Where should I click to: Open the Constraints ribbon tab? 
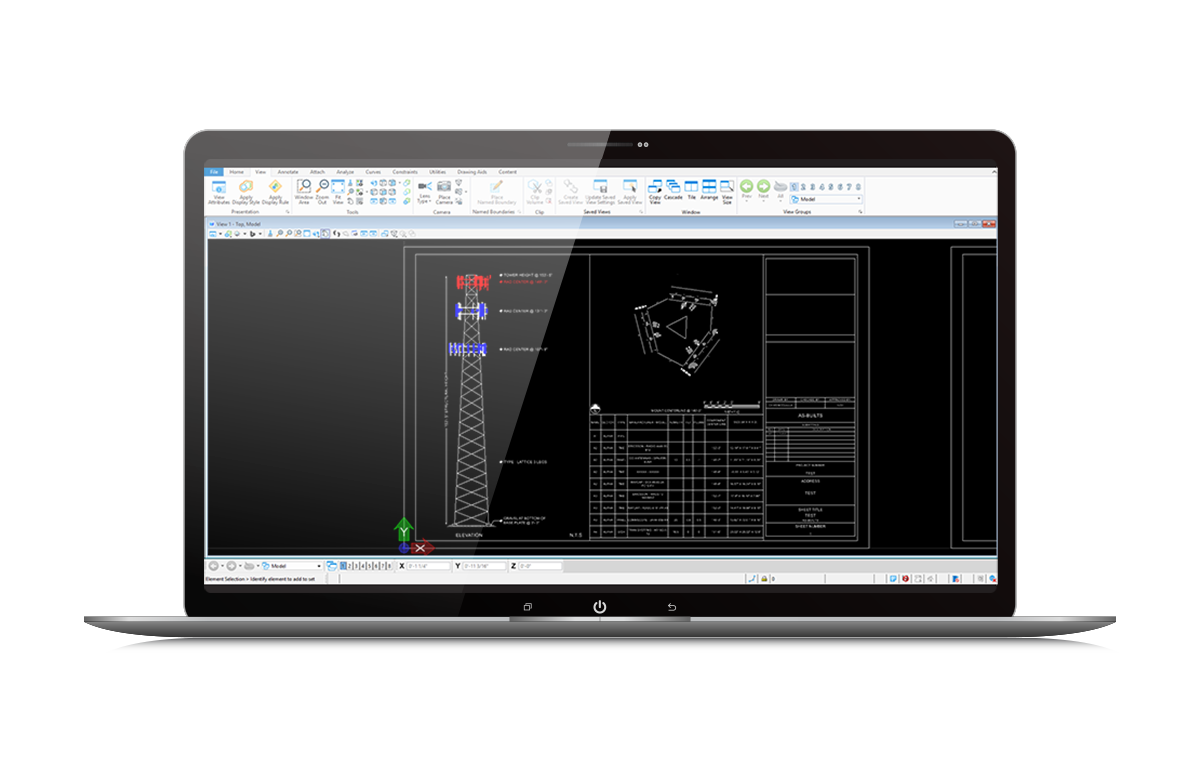[x=404, y=172]
